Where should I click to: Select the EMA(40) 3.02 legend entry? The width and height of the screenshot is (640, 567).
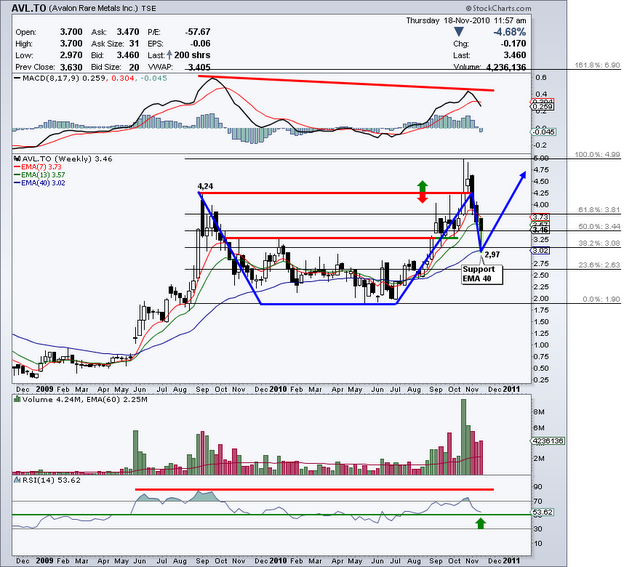[x=39, y=183]
